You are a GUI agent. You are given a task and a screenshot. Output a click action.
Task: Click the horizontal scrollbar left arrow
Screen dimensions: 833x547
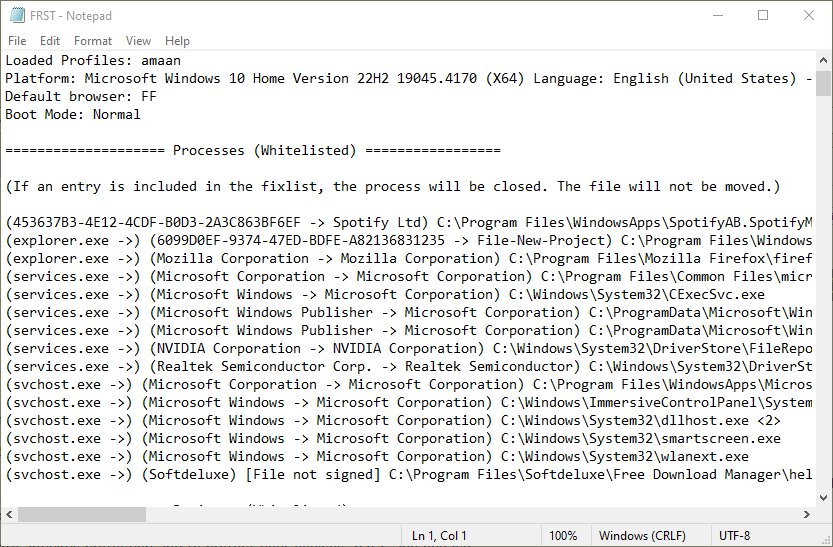point(9,515)
